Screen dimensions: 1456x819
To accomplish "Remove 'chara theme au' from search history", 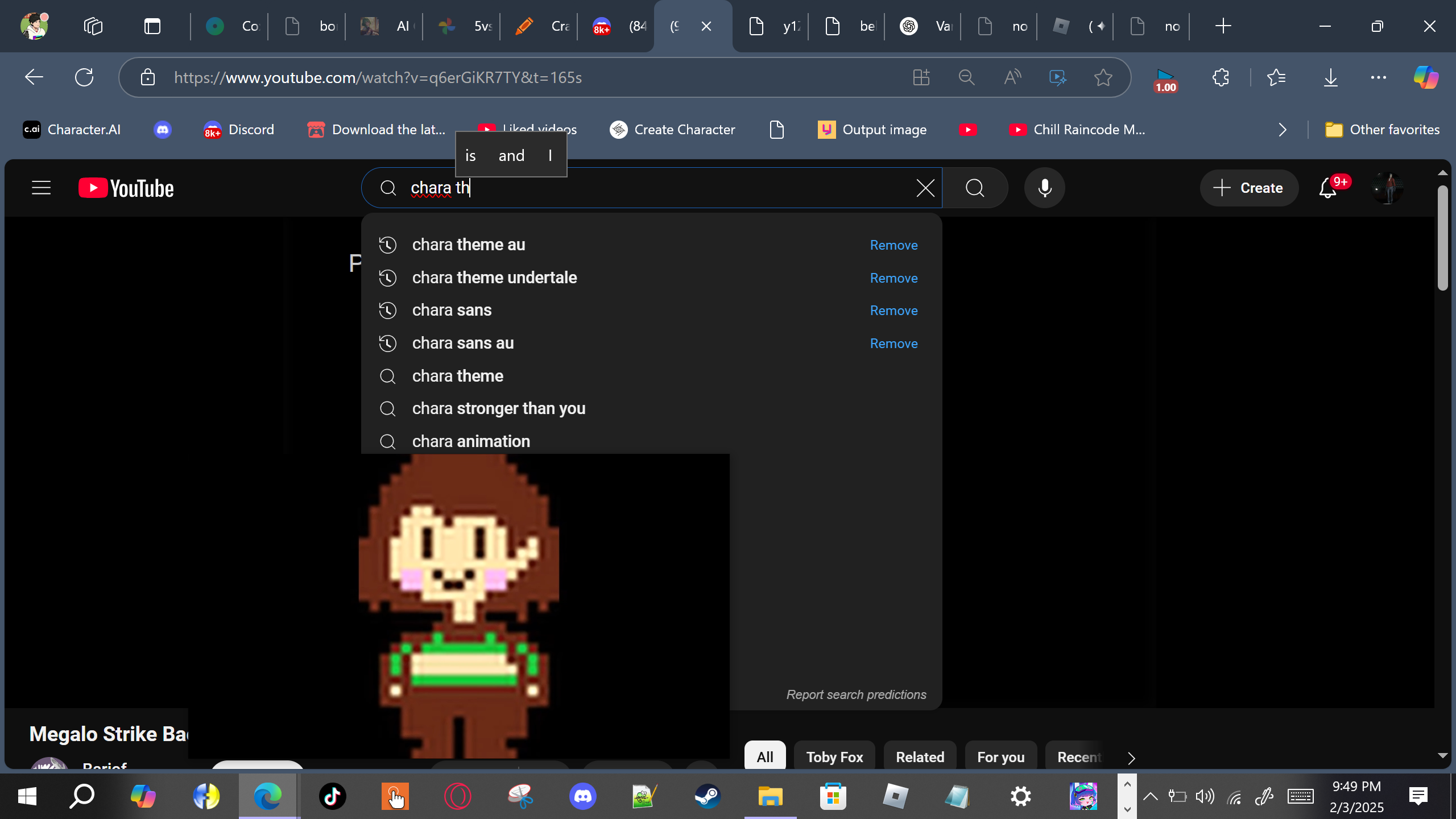I will tap(894, 245).
